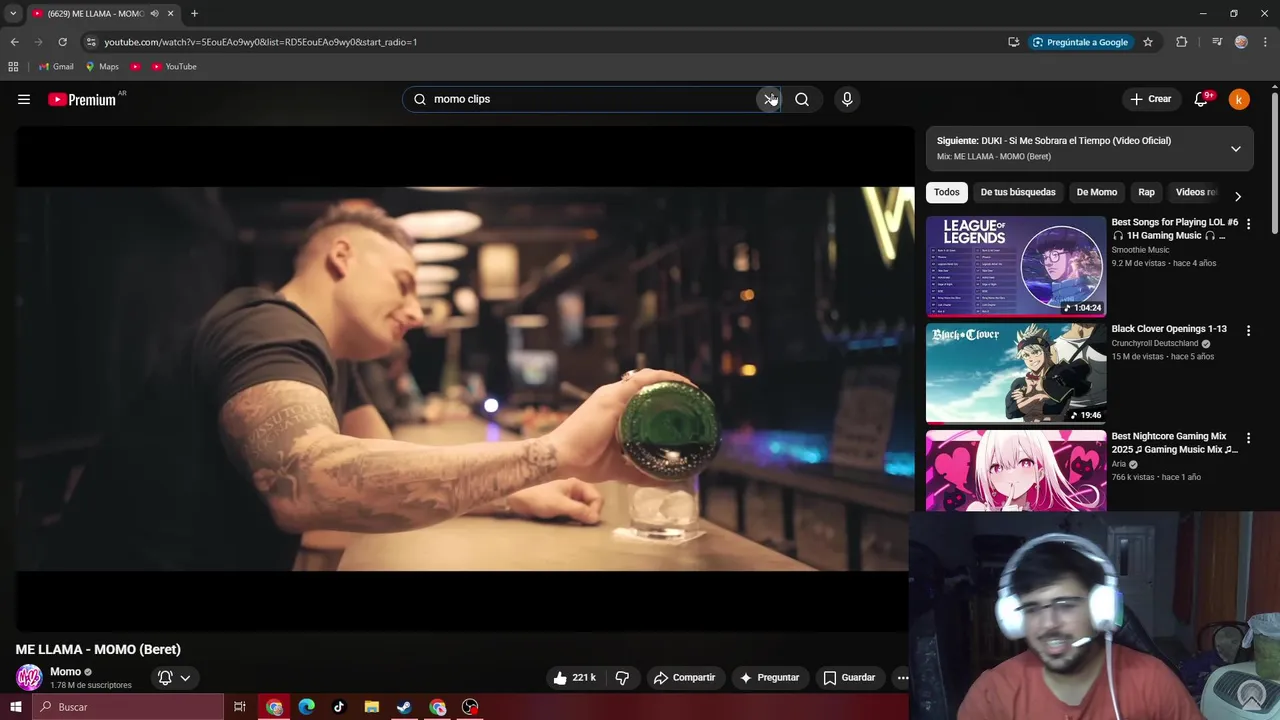Screen dimensions: 1280x720
Task: Click 'Pregúntale a Google' button
Action: click(1080, 42)
